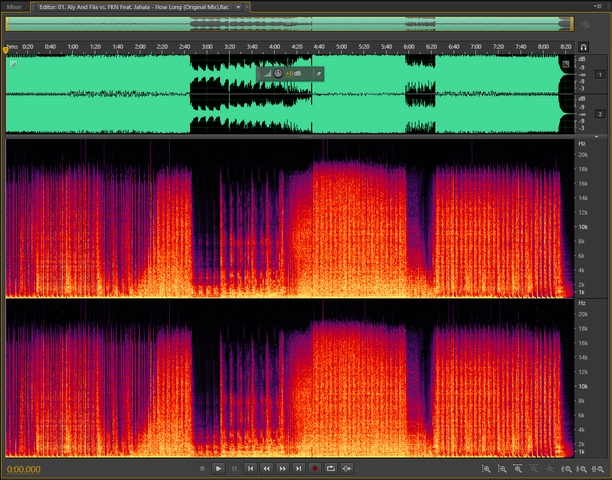Click the Fast Forward transport button
The width and height of the screenshot is (612, 480).
coord(282,468)
